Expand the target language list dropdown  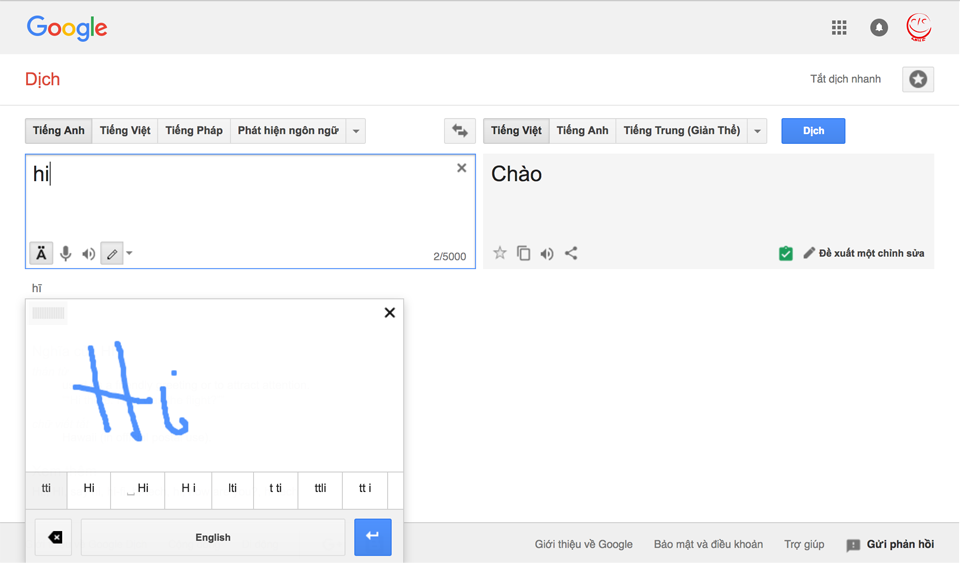click(757, 131)
